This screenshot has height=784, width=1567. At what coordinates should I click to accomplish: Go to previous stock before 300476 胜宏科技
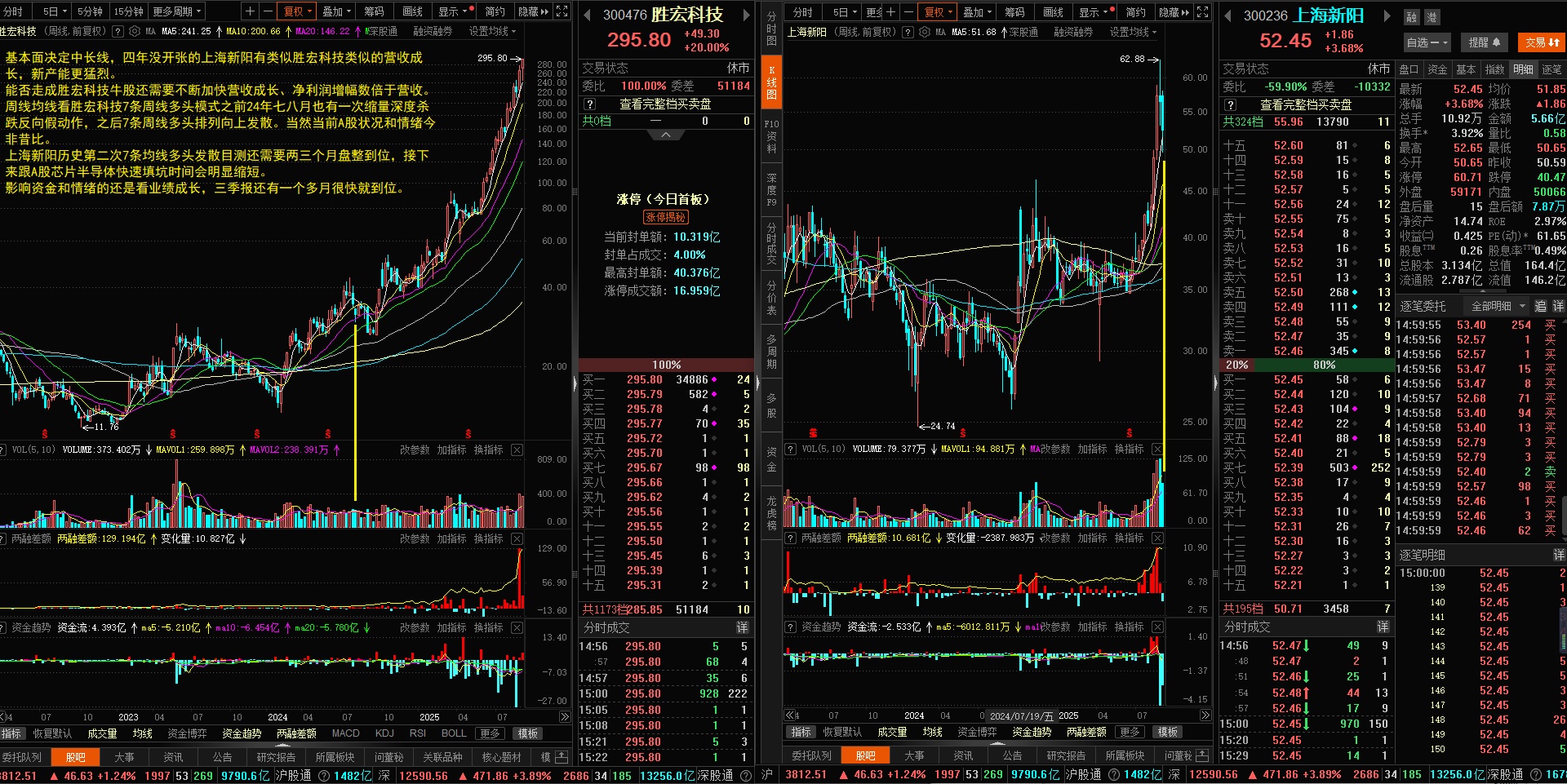[587, 16]
